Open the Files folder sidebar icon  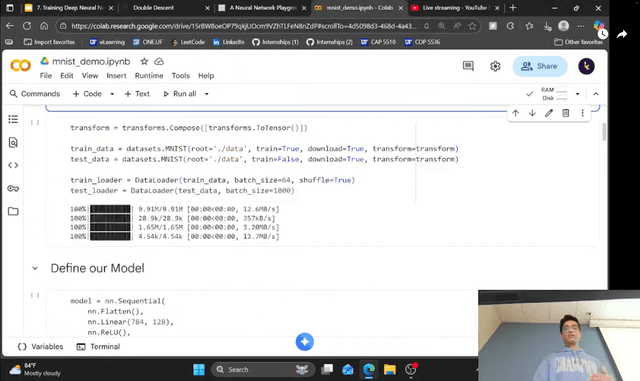[x=13, y=211]
